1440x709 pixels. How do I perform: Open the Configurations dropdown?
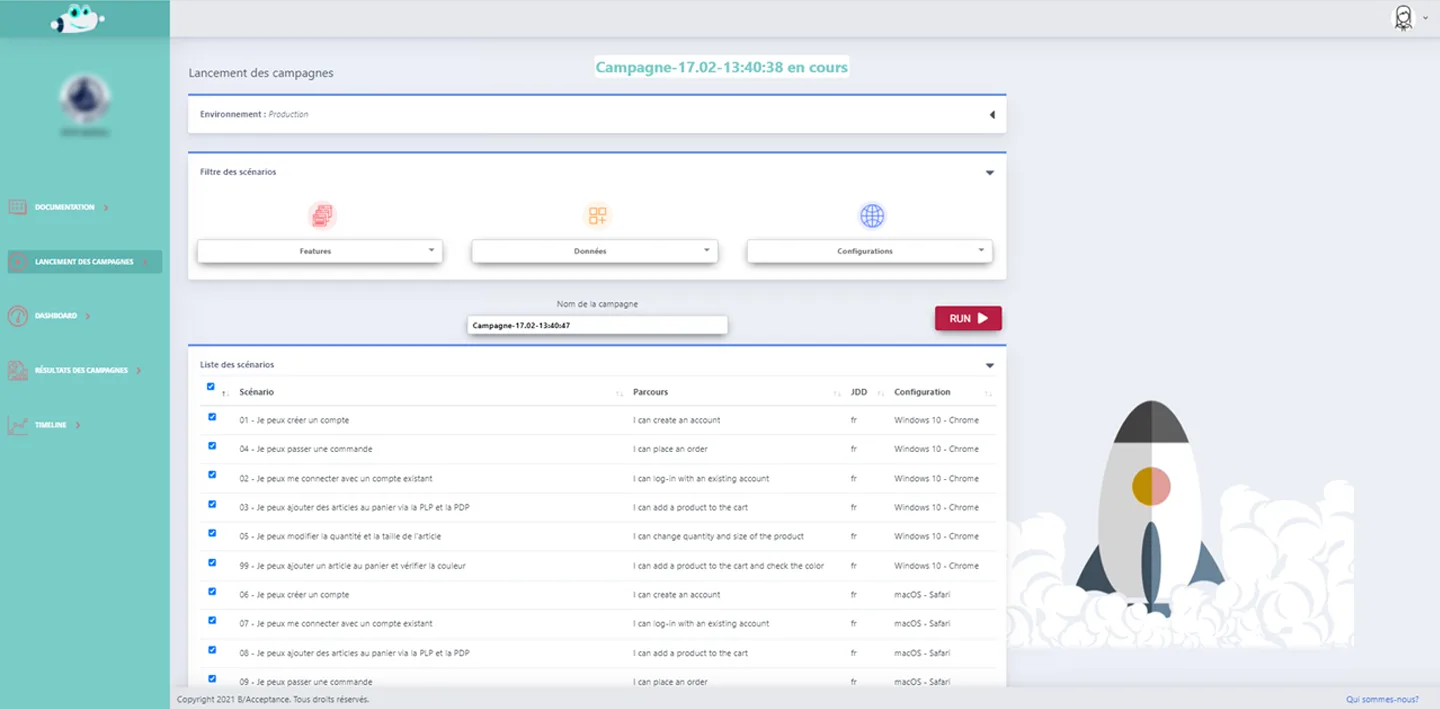[870, 251]
